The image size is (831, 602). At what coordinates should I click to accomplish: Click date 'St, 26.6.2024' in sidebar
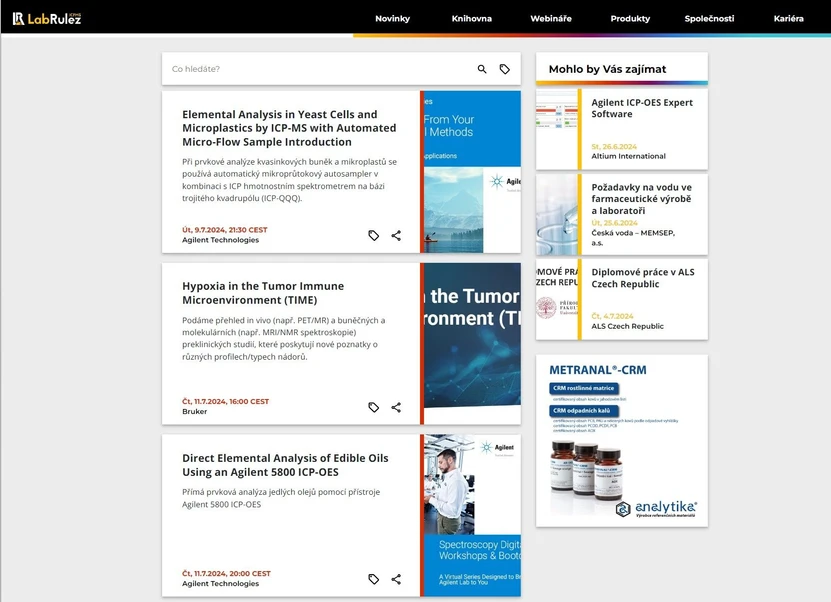click(x=614, y=147)
